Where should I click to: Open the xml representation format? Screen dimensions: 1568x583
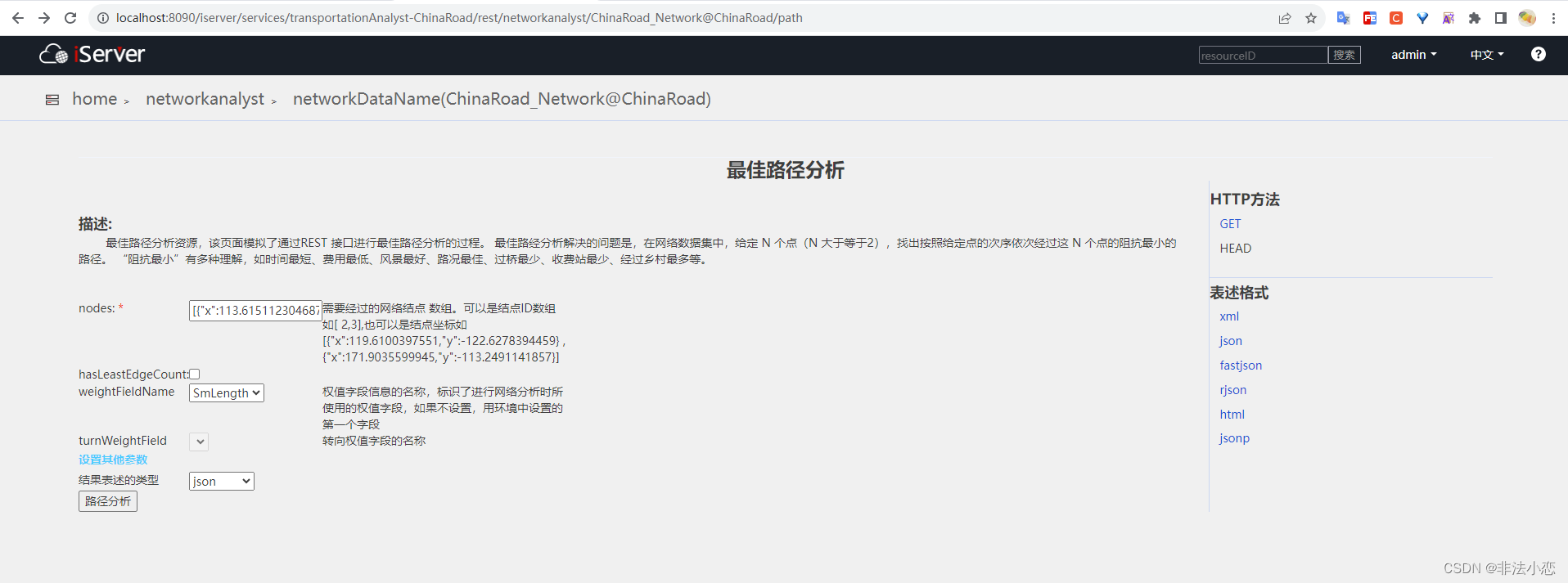1229,316
